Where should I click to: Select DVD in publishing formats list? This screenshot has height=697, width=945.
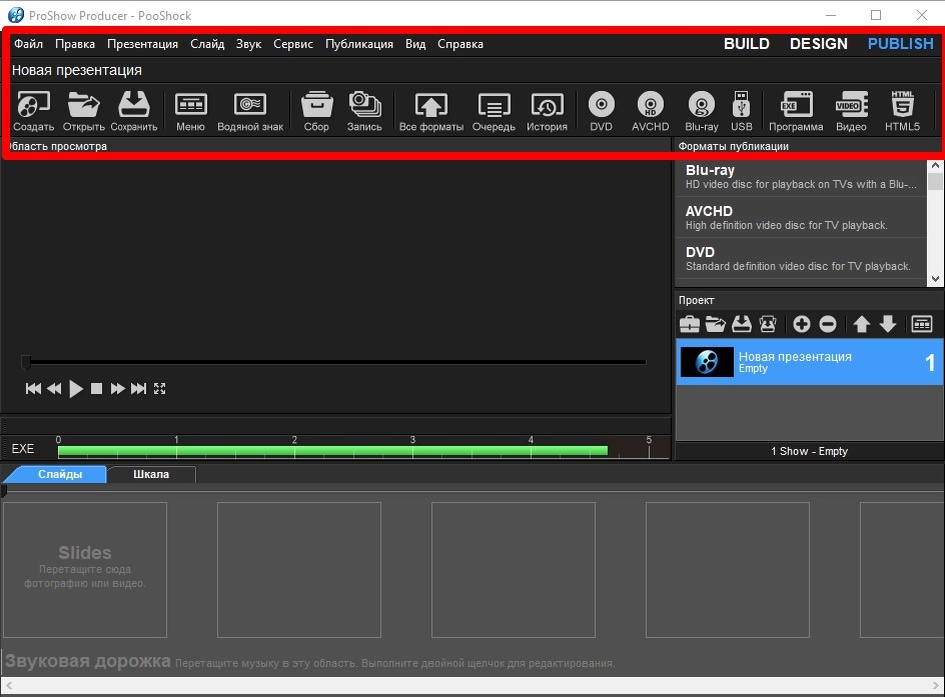[801, 258]
